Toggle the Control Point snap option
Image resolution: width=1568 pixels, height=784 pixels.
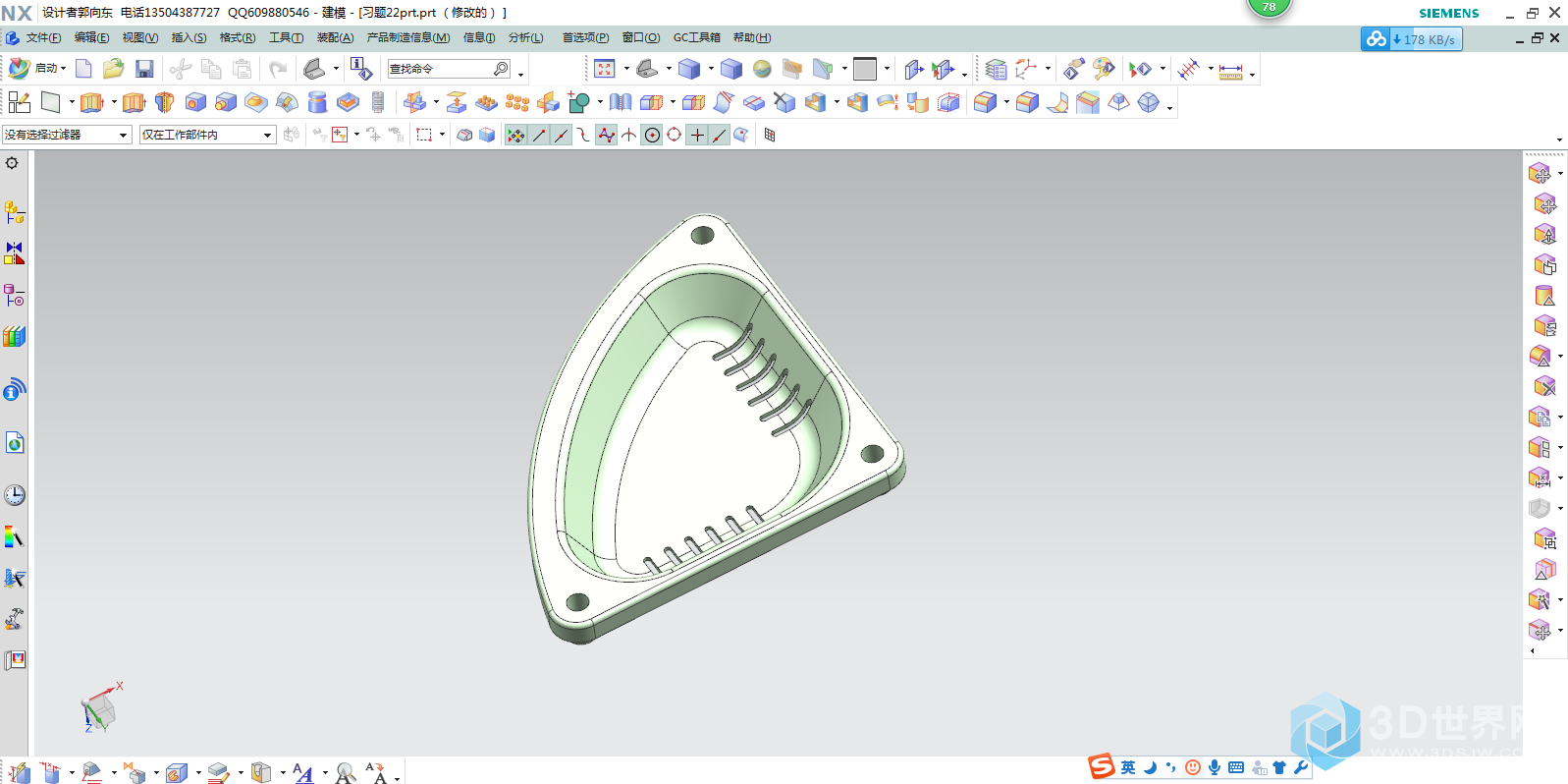[x=584, y=135]
